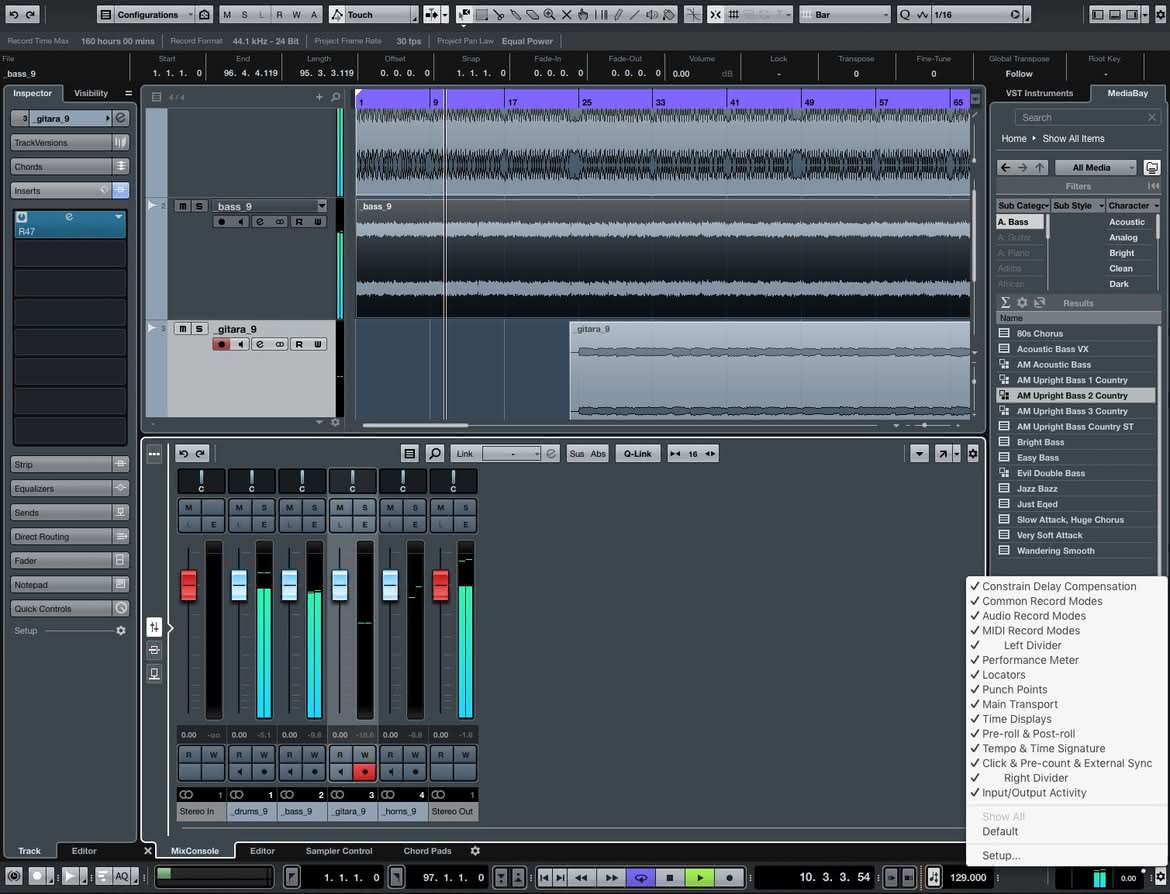Open All Media dropdown in MediaBay
Viewport: 1170px width, 894px height.
tap(1095, 167)
